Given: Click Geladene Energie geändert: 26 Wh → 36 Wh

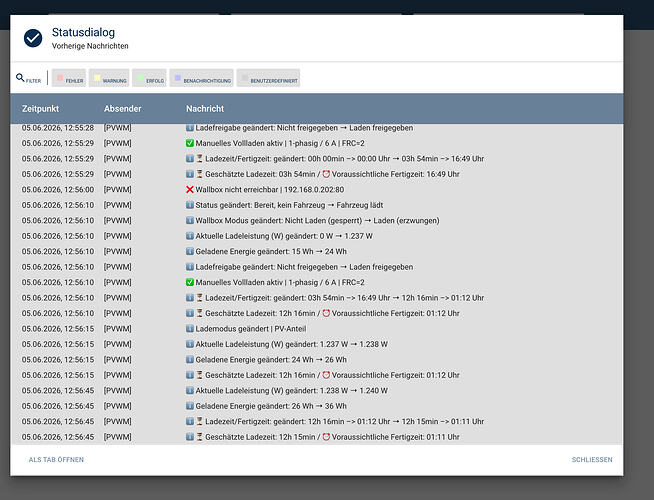Looking at the screenshot, I should [271, 406].
